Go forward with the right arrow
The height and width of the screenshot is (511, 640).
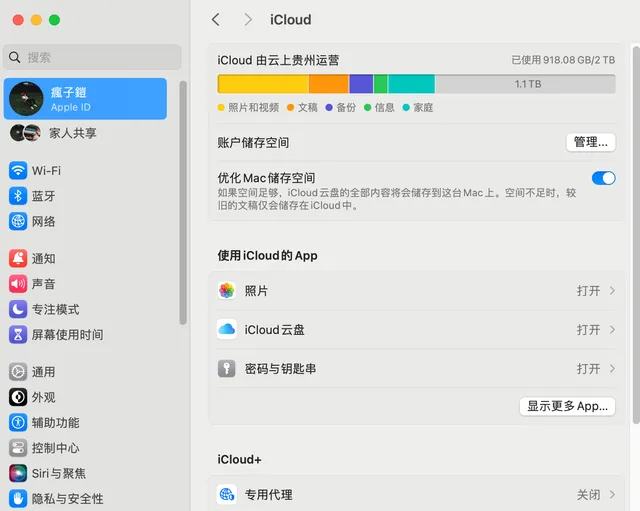(x=248, y=20)
